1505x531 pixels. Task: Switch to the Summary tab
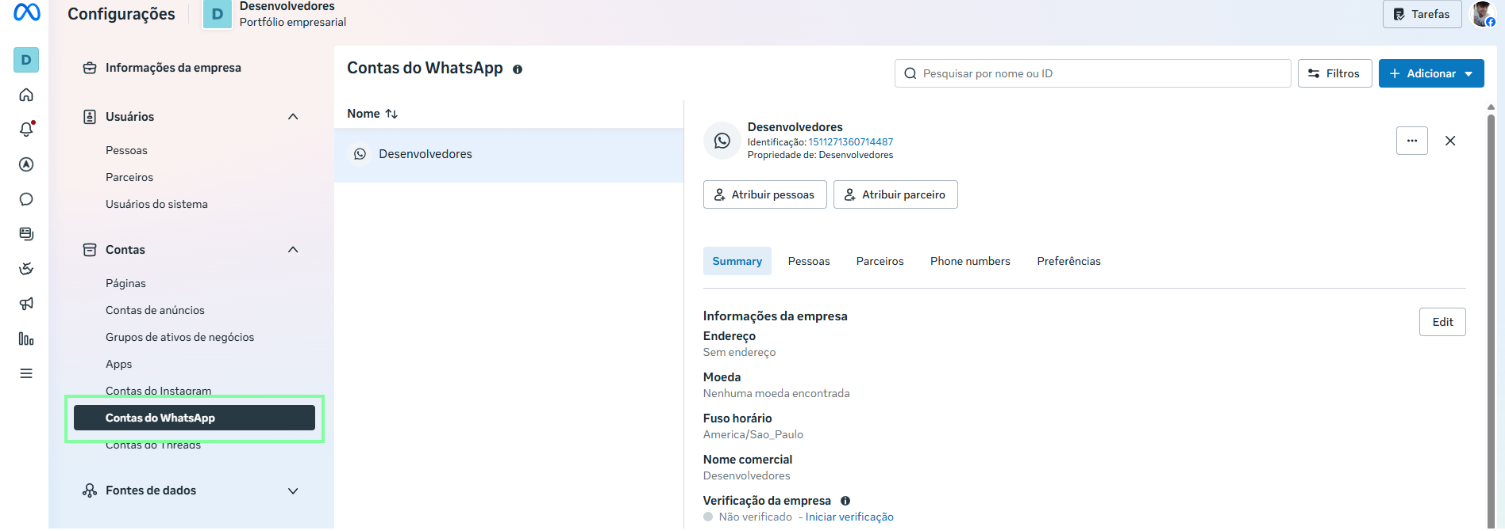pos(737,261)
